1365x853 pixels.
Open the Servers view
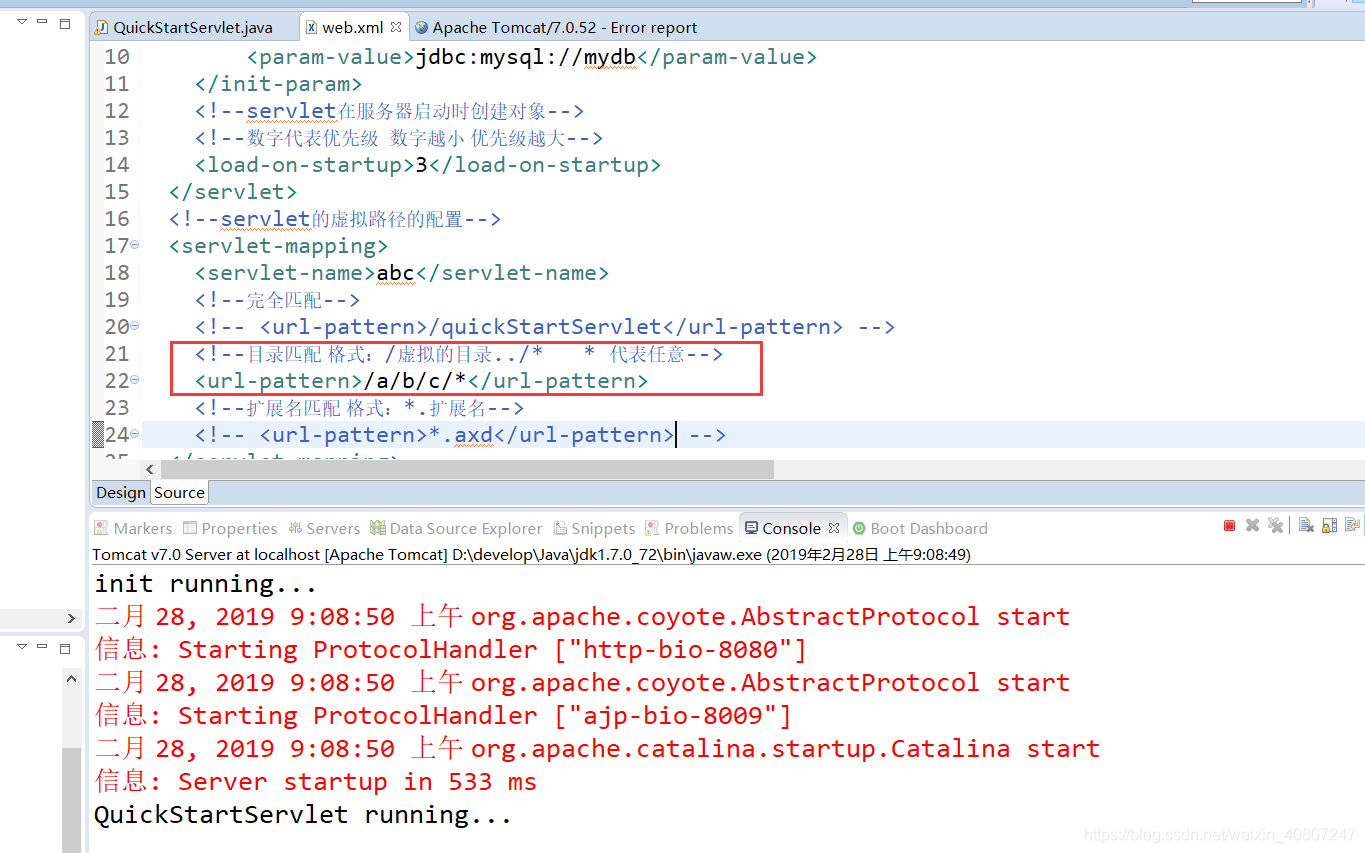(324, 528)
